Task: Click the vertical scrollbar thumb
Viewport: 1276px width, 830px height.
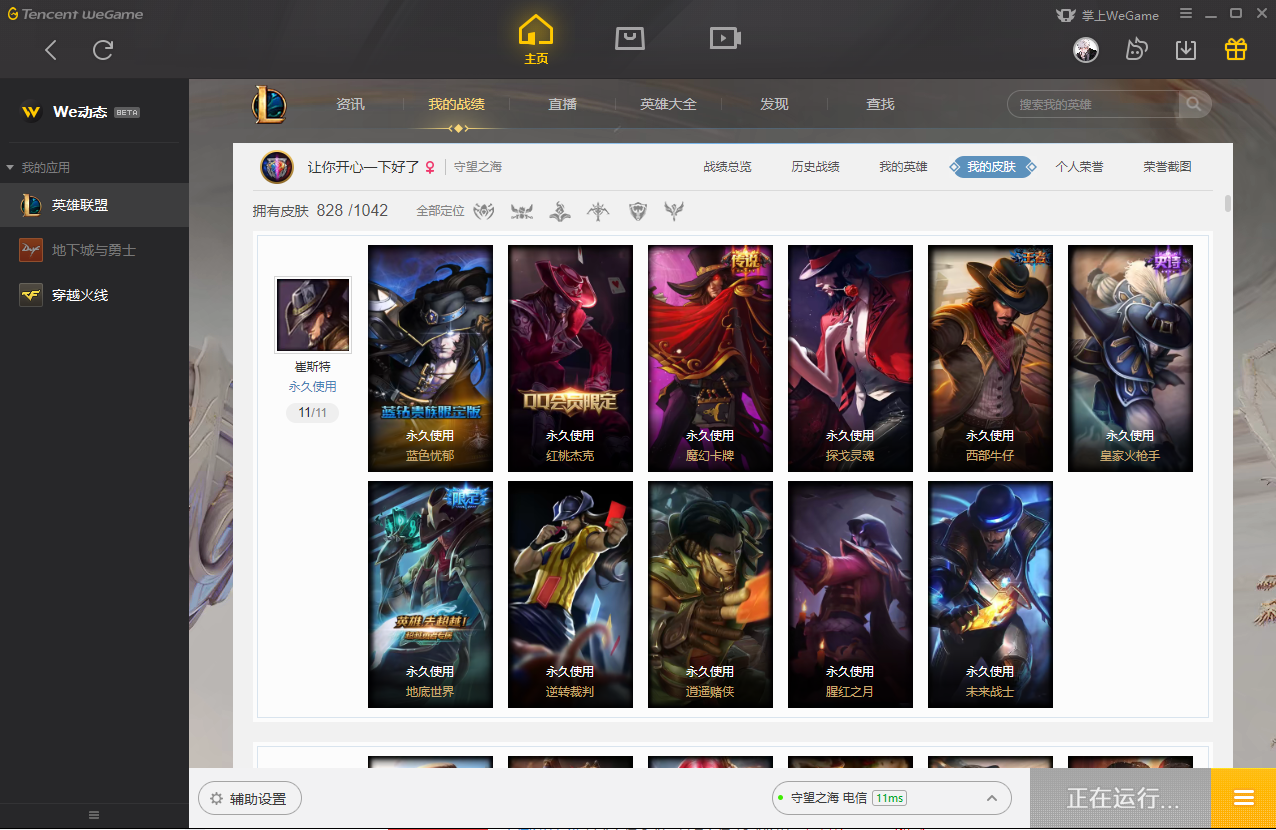Action: pos(1227,204)
